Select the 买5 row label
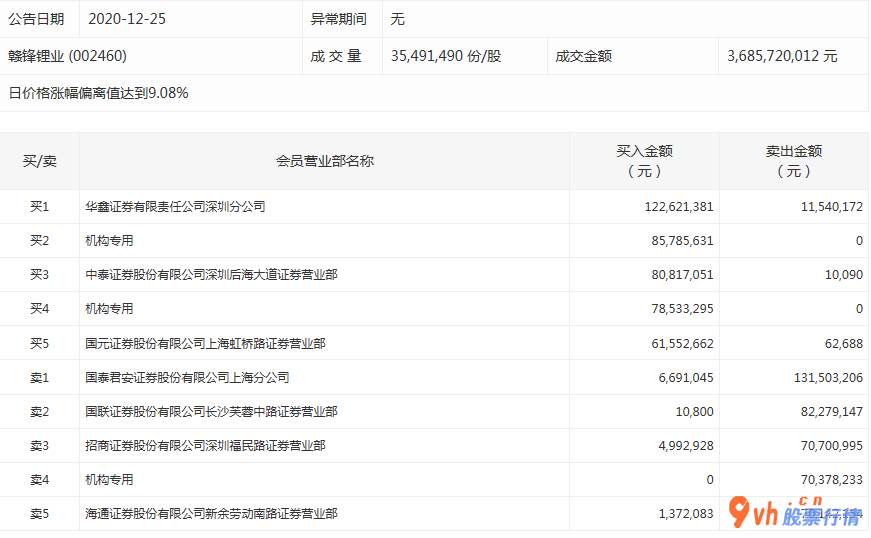This screenshot has height=538, width=871. click(x=39, y=343)
